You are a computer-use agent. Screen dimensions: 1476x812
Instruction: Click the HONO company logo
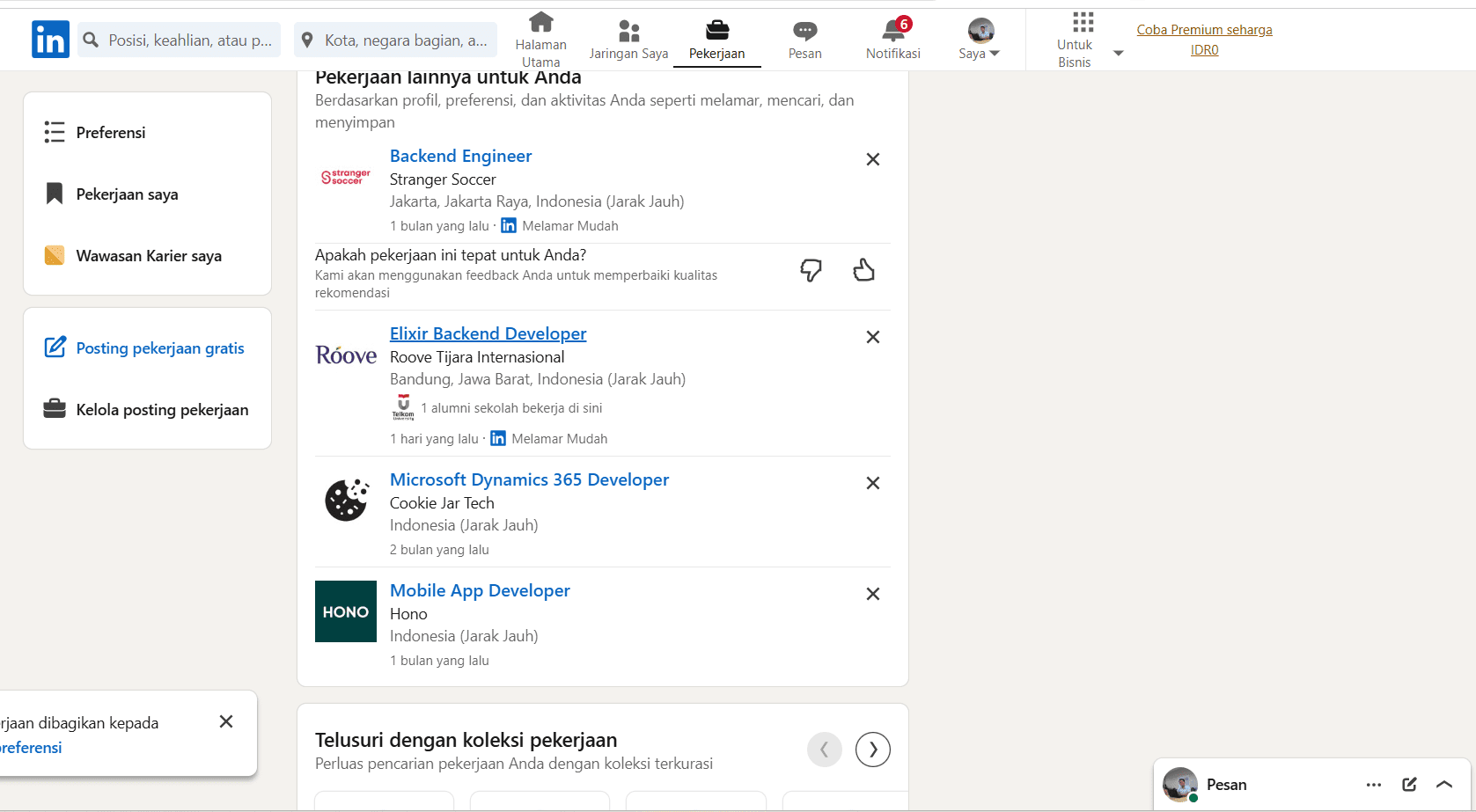346,611
